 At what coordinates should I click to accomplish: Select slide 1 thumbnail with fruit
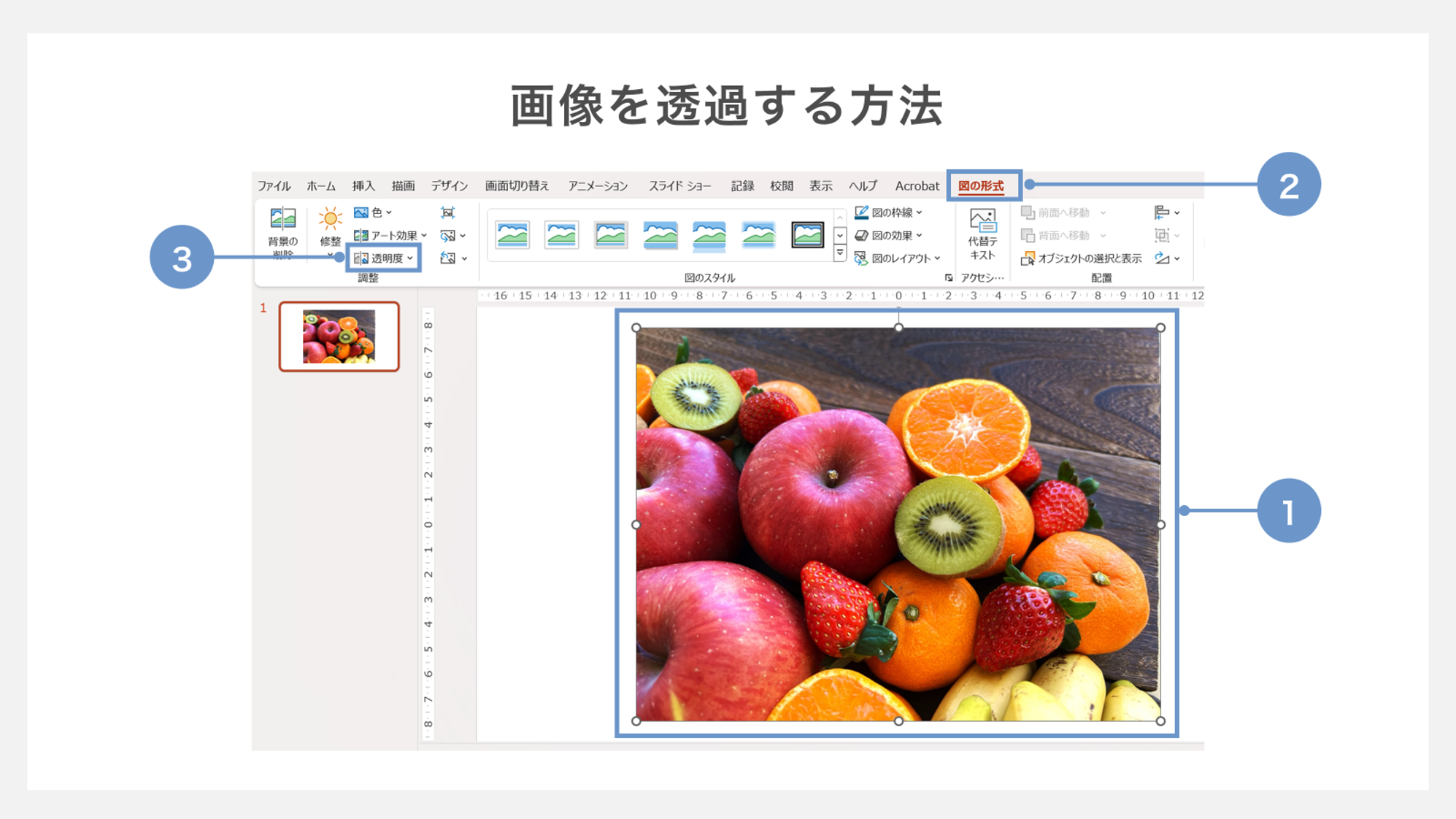[339, 337]
